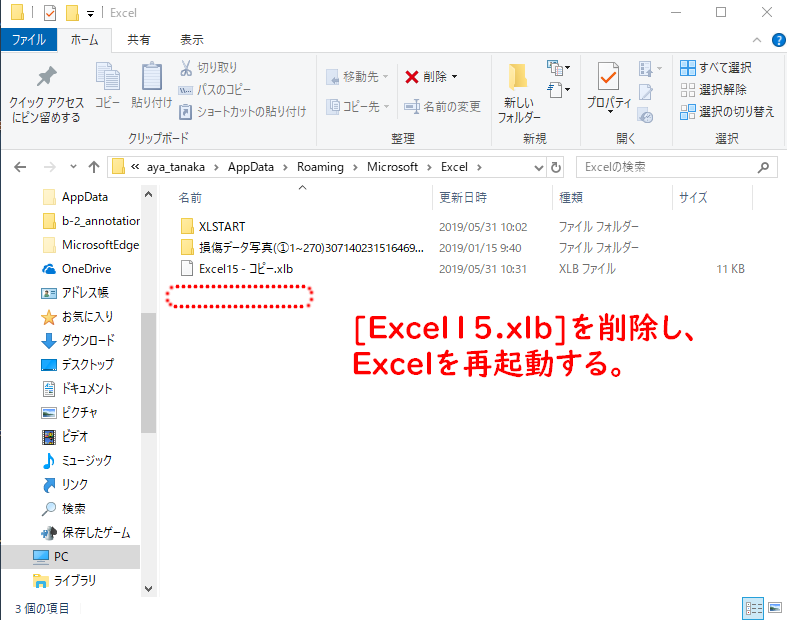787x620 pixels.
Task: Go Forward with right arrow
Action: pos(50,167)
